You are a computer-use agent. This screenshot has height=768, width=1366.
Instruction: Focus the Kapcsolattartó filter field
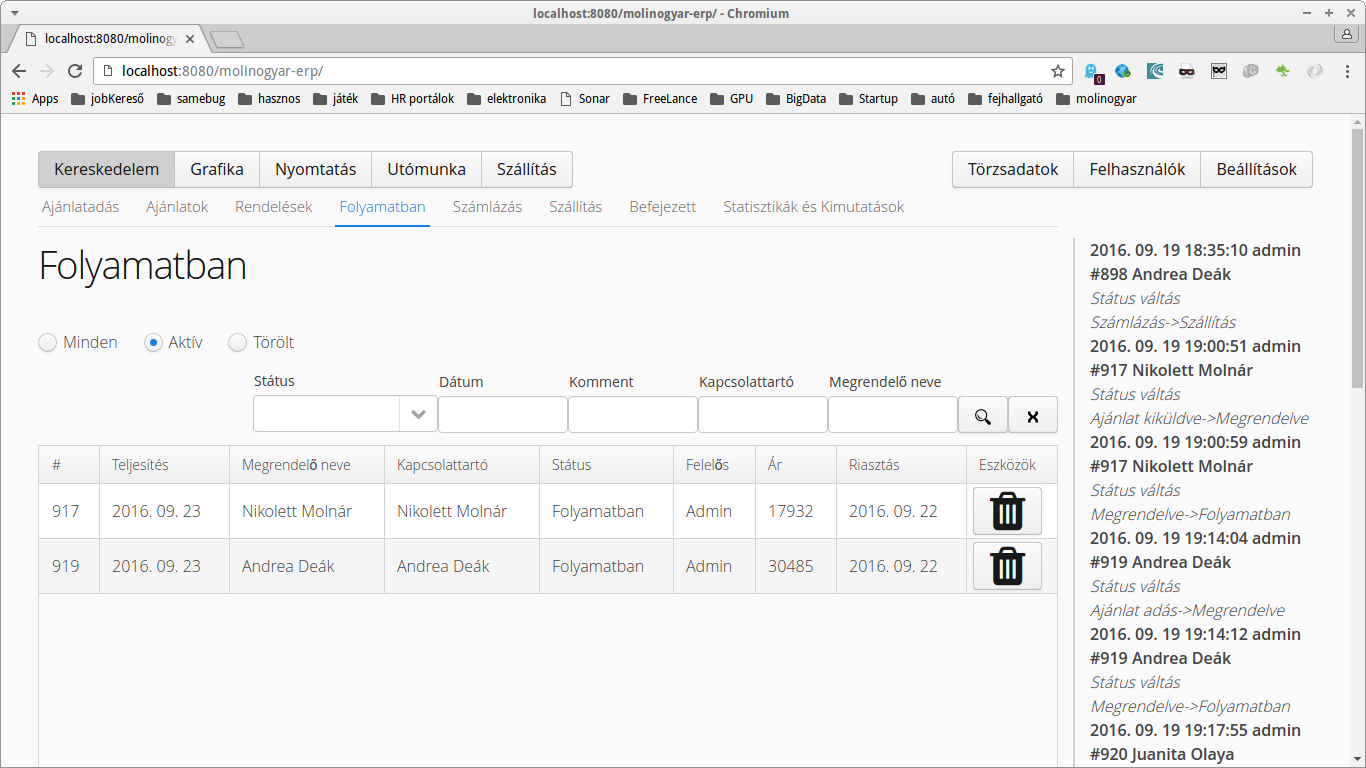(x=763, y=414)
